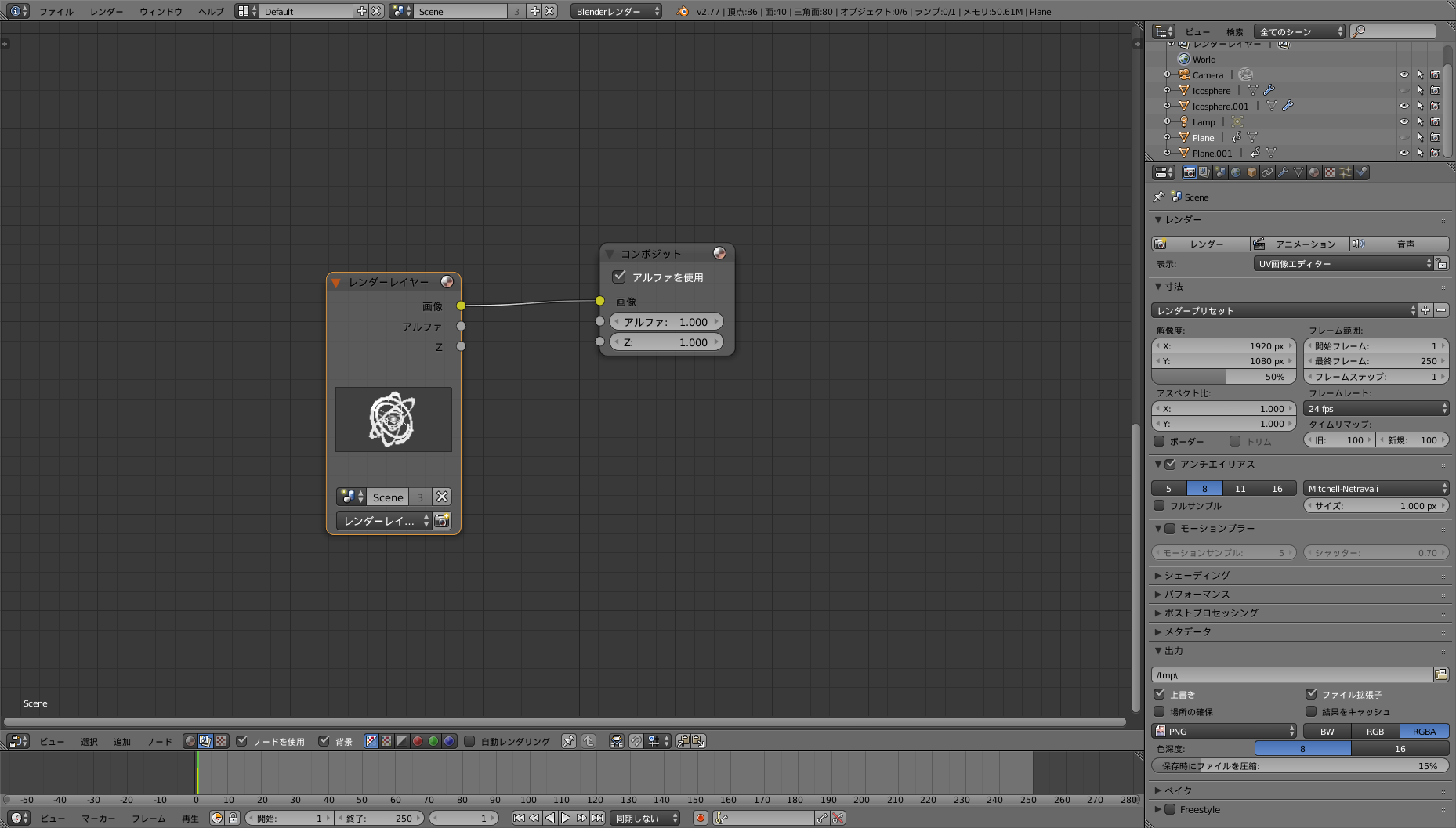This screenshot has width=1456, height=828.
Task: Adjust the 50% resolution percentage slider
Action: pos(1224,376)
